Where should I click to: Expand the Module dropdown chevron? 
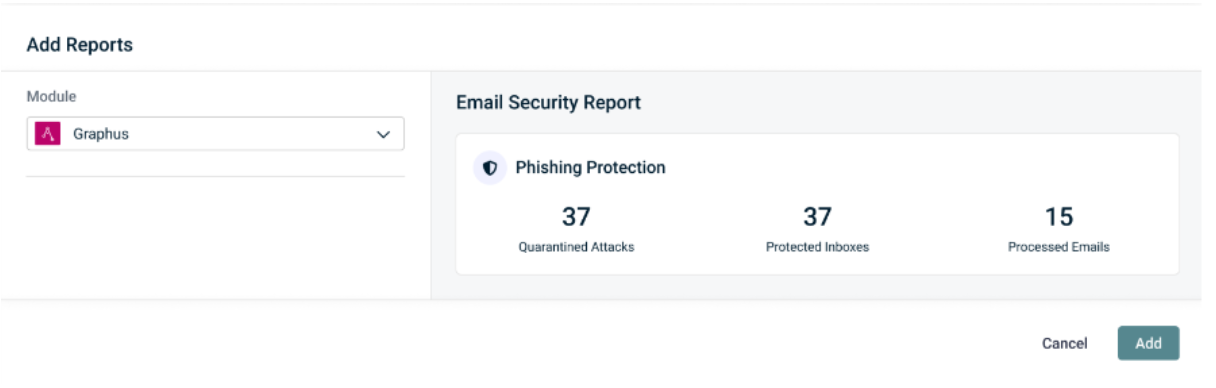pyautogui.click(x=382, y=134)
